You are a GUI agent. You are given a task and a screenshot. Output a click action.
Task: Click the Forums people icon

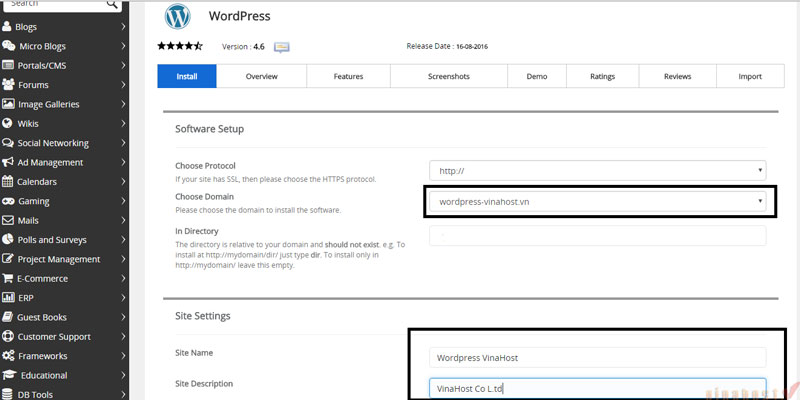coord(8,85)
